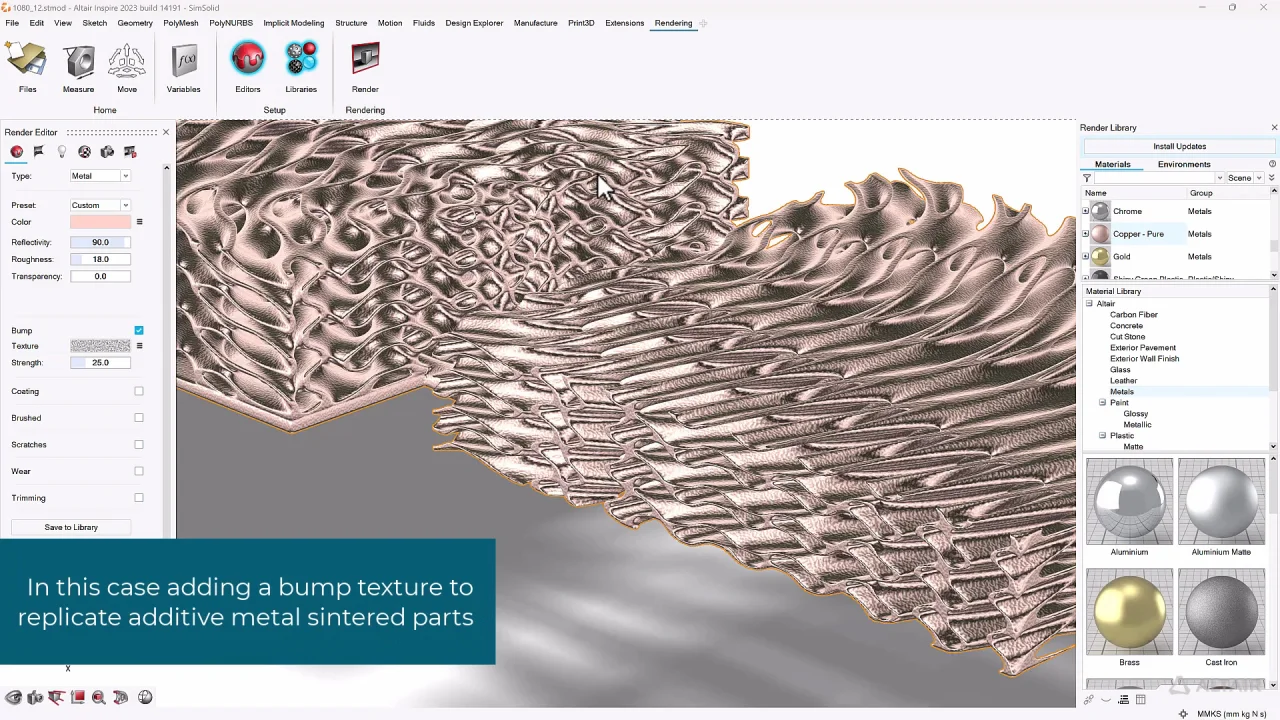Click the pink Color swatch
The width and height of the screenshot is (1280, 720).
[100, 222]
